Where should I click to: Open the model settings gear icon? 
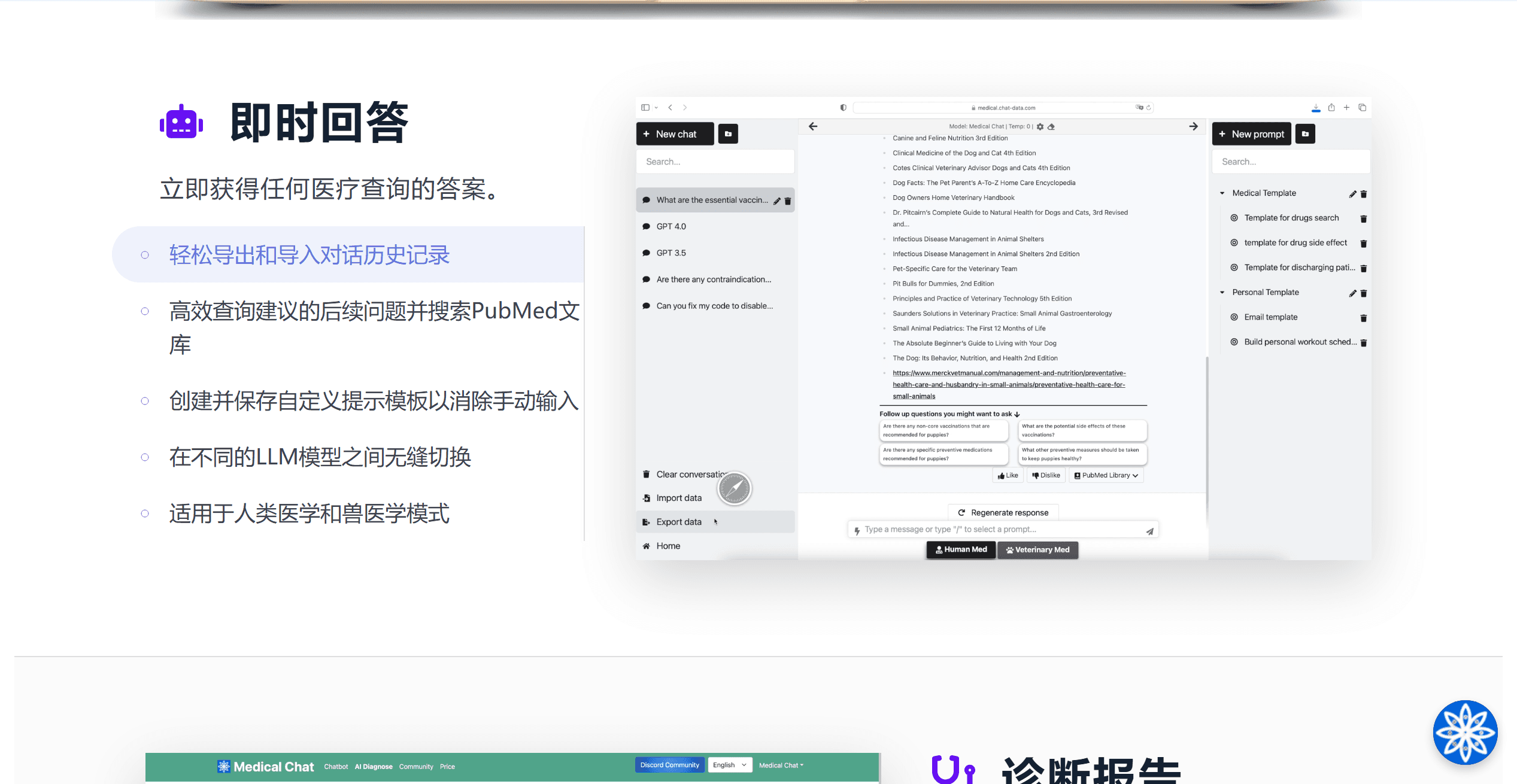(x=1040, y=126)
